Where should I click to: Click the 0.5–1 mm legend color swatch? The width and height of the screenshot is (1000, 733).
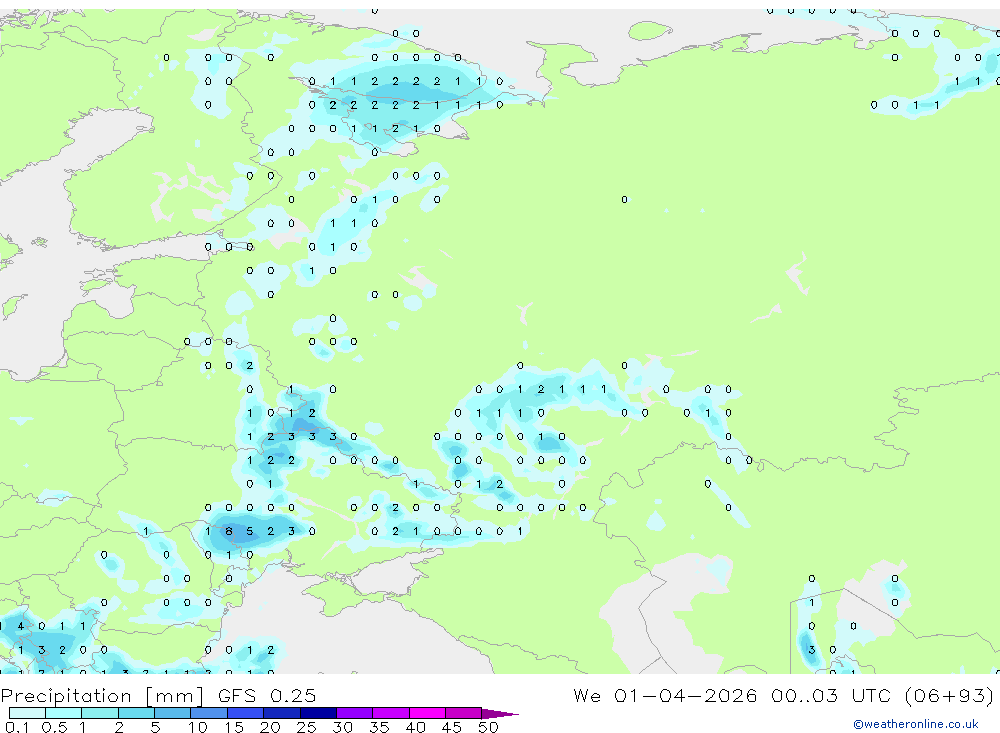[64, 713]
